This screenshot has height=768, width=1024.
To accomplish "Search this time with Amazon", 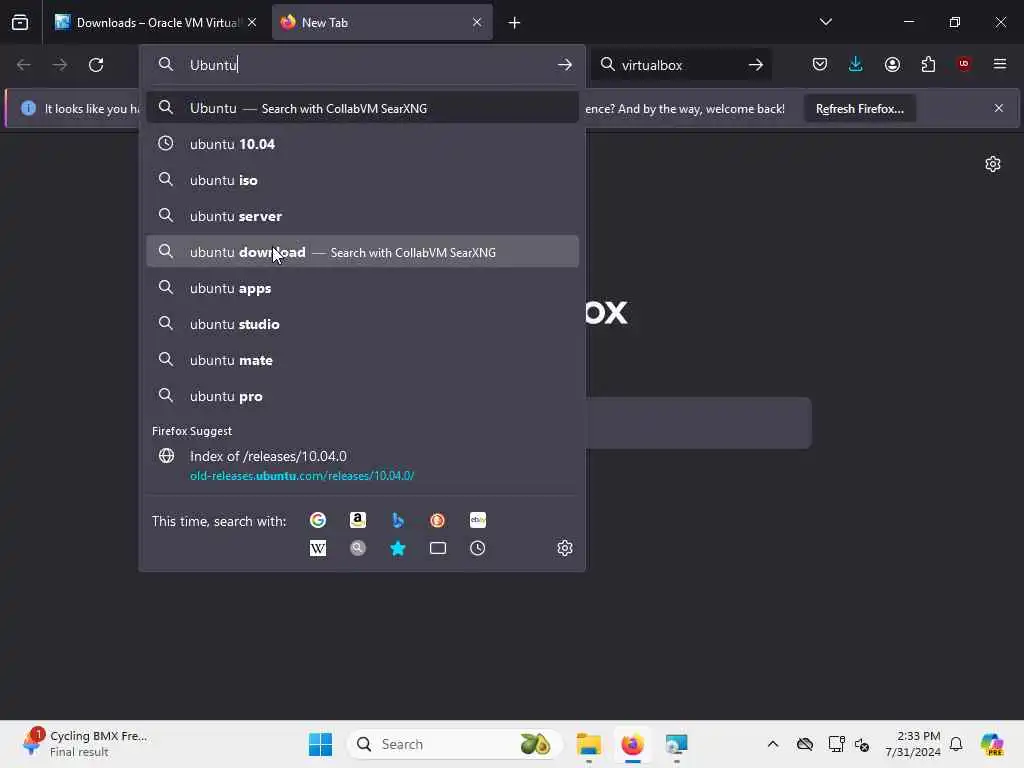I will 358,520.
